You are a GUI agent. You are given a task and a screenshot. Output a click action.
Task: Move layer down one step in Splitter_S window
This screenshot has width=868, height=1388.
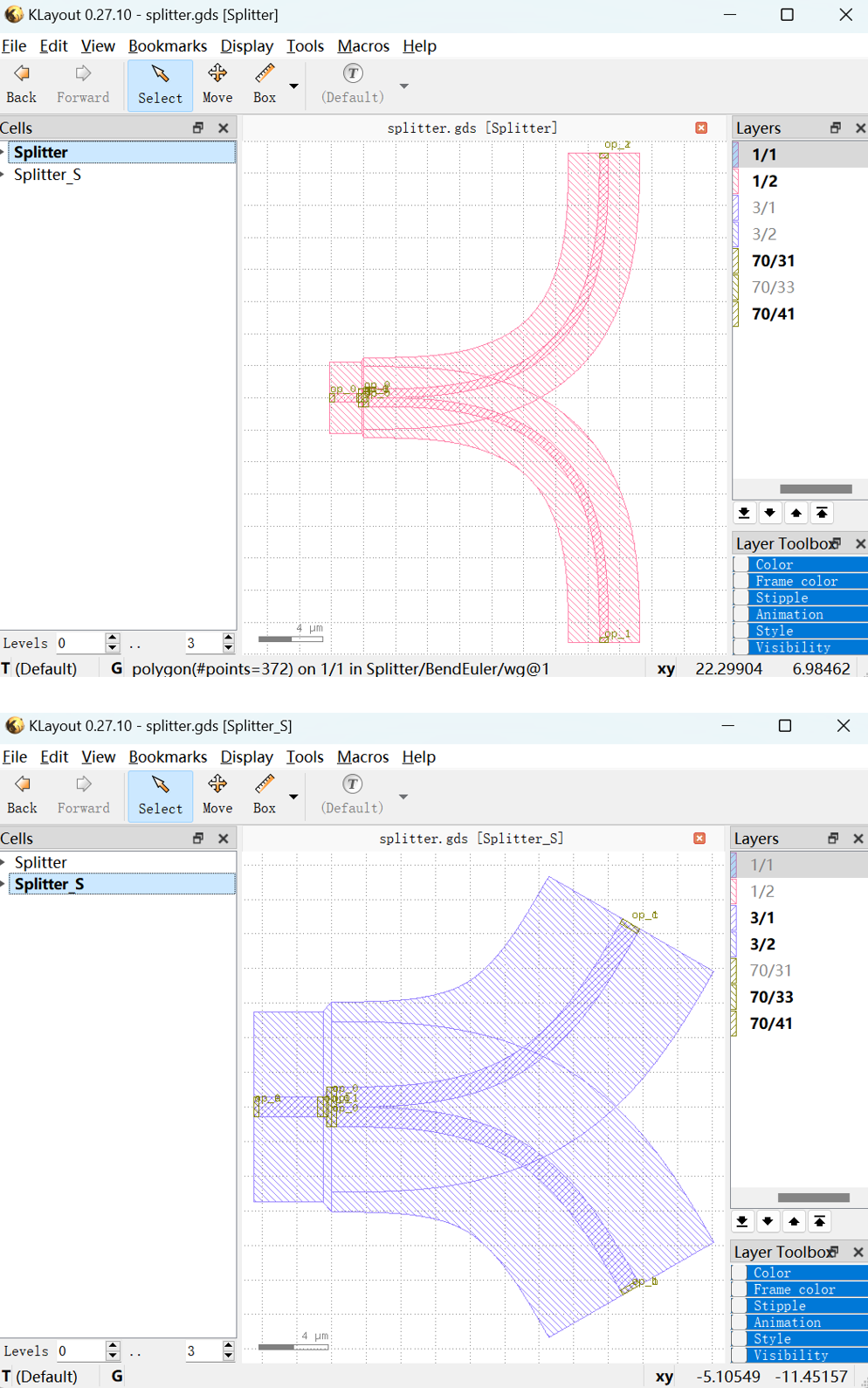tap(768, 1221)
